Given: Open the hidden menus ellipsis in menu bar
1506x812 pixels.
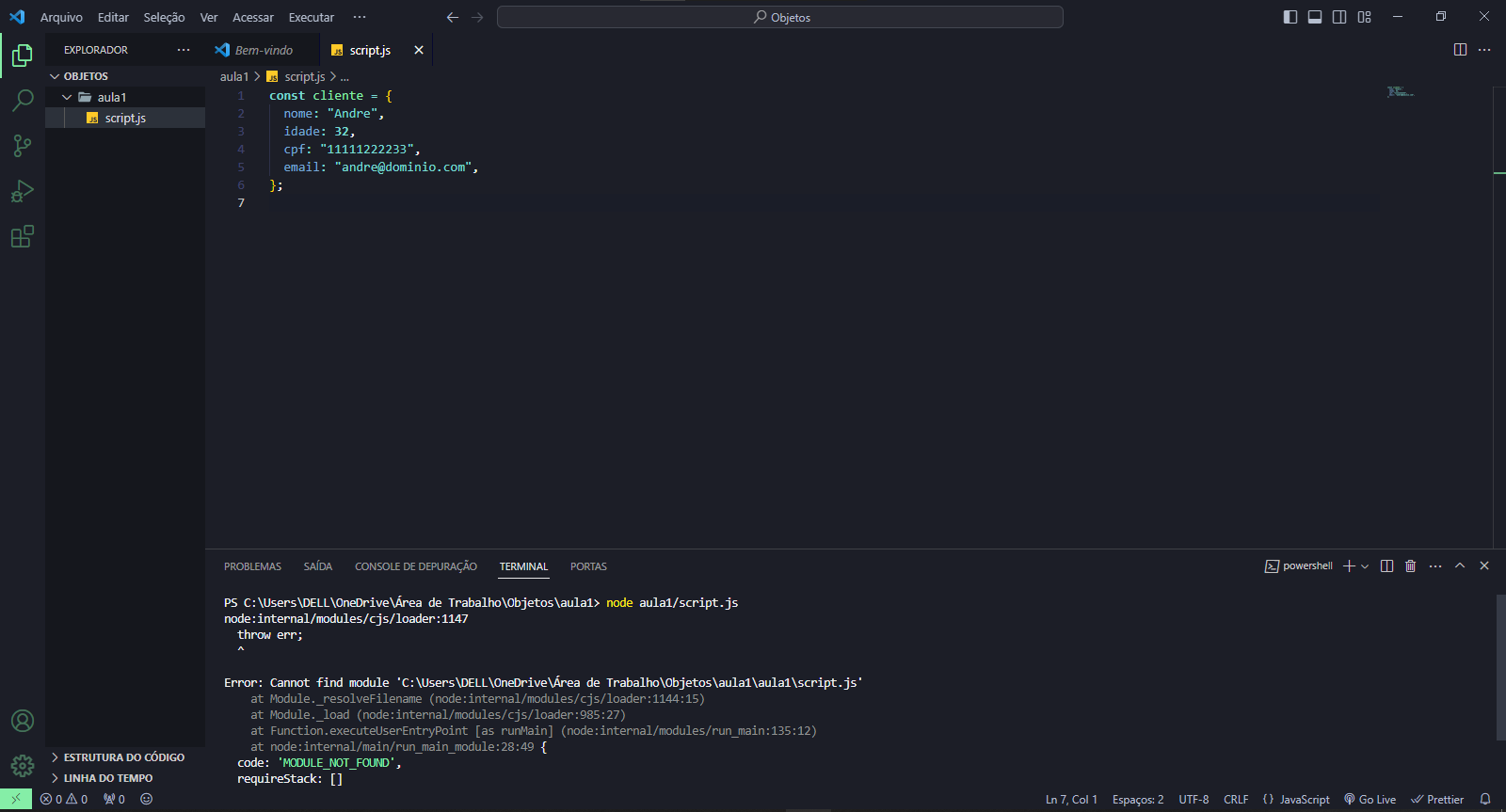Looking at the screenshot, I should coord(360,17).
